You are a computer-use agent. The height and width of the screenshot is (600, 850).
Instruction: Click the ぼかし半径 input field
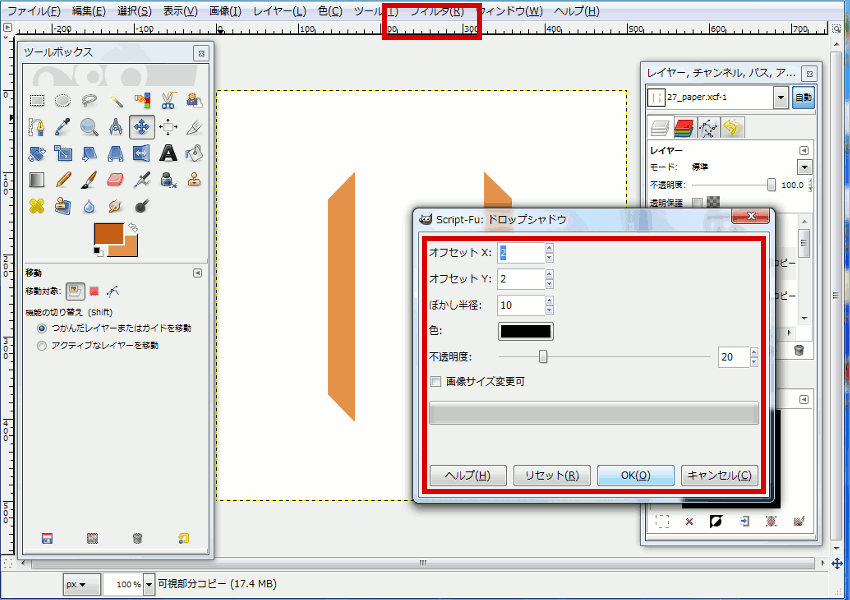point(520,305)
